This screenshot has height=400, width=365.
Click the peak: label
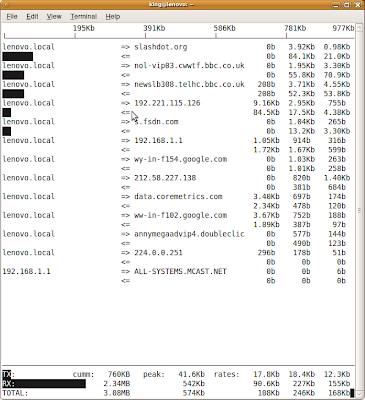point(154,374)
